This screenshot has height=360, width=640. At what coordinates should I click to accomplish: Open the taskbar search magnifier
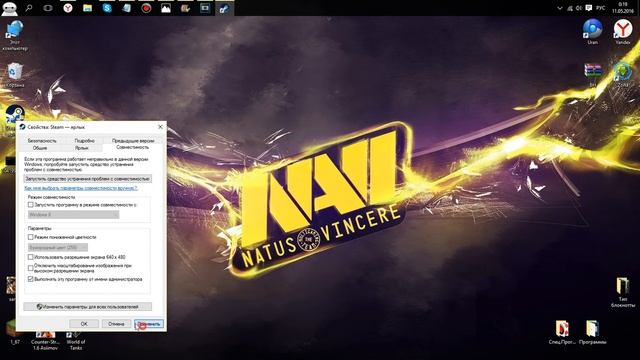click(x=29, y=8)
